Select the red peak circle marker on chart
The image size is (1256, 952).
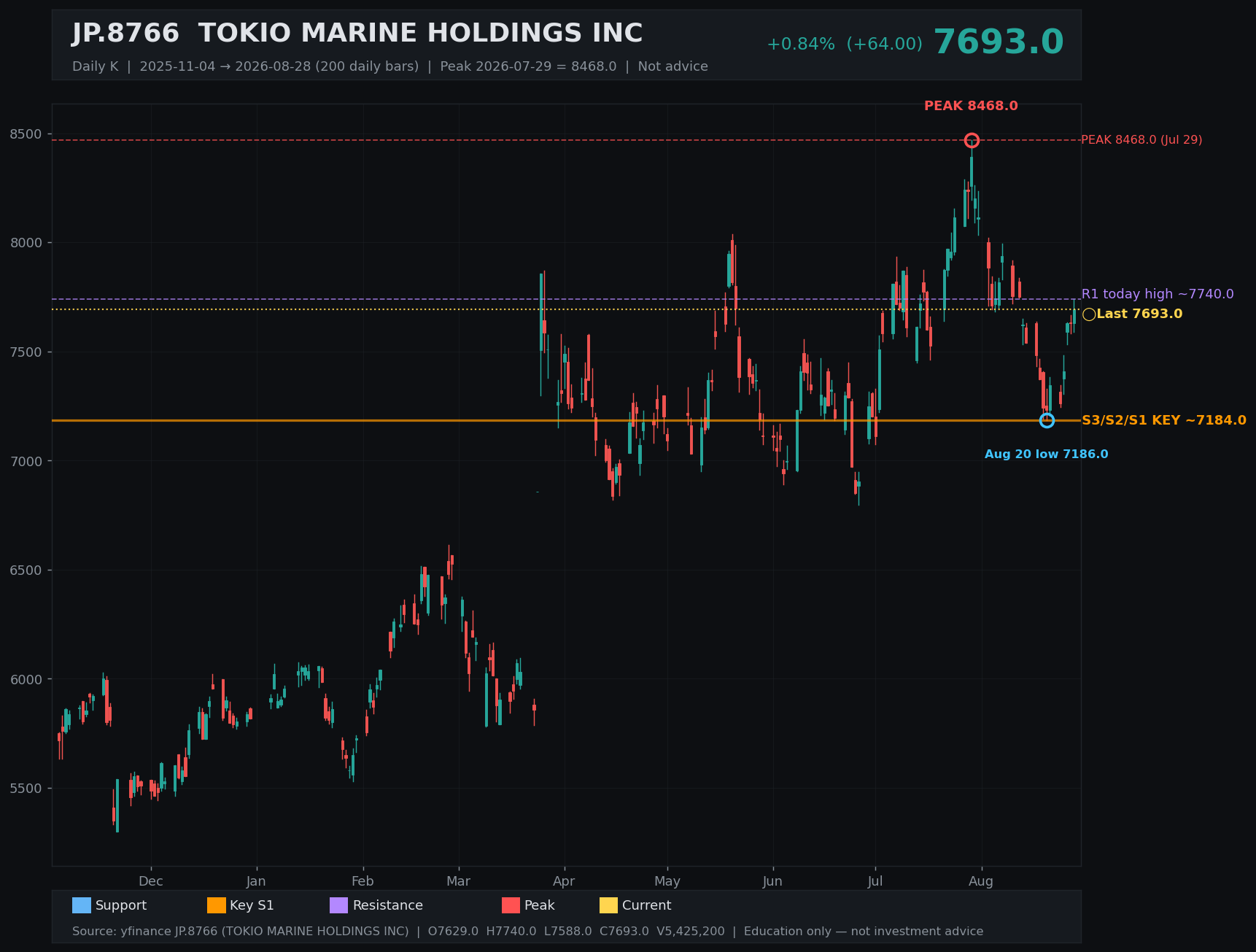(x=972, y=140)
